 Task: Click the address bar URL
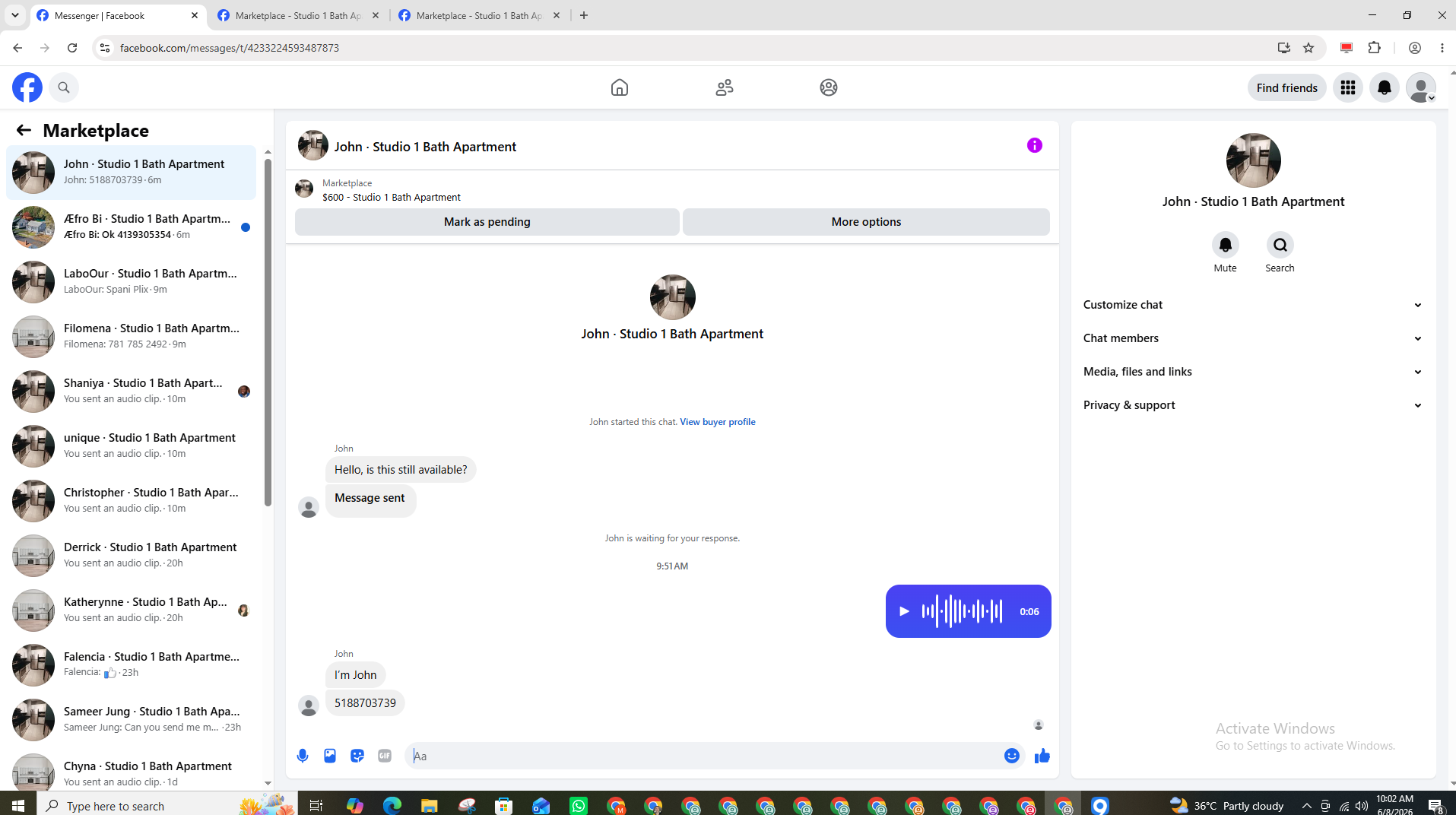230,48
